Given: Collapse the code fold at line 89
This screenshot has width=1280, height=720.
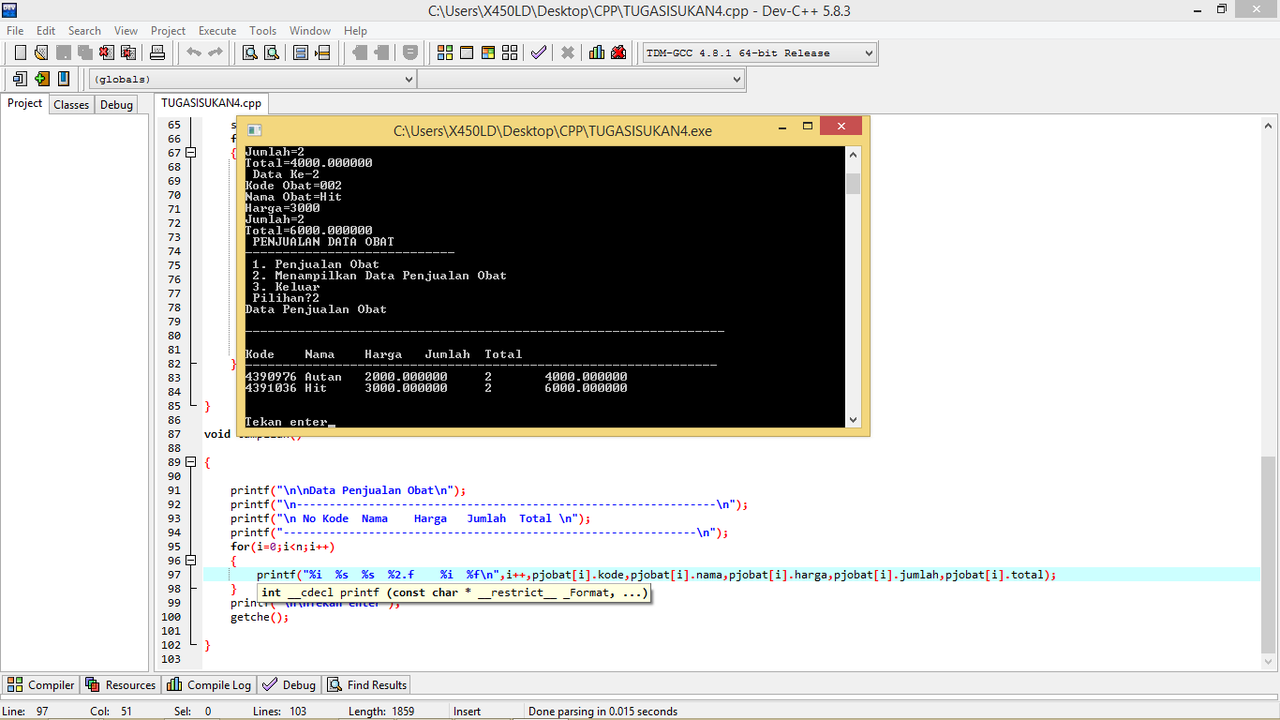Looking at the screenshot, I should [190, 462].
